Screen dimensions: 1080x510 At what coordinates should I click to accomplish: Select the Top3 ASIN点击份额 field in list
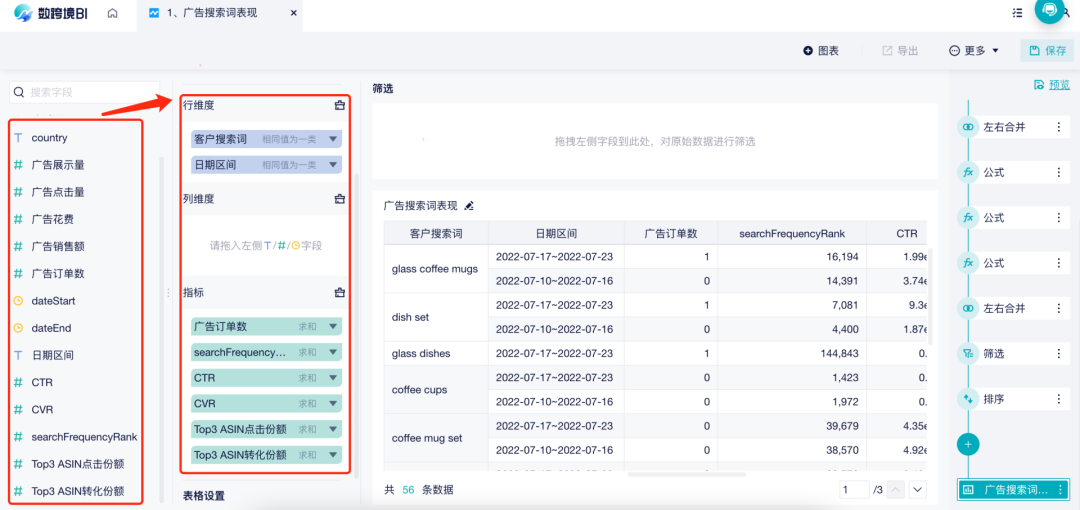(76, 464)
